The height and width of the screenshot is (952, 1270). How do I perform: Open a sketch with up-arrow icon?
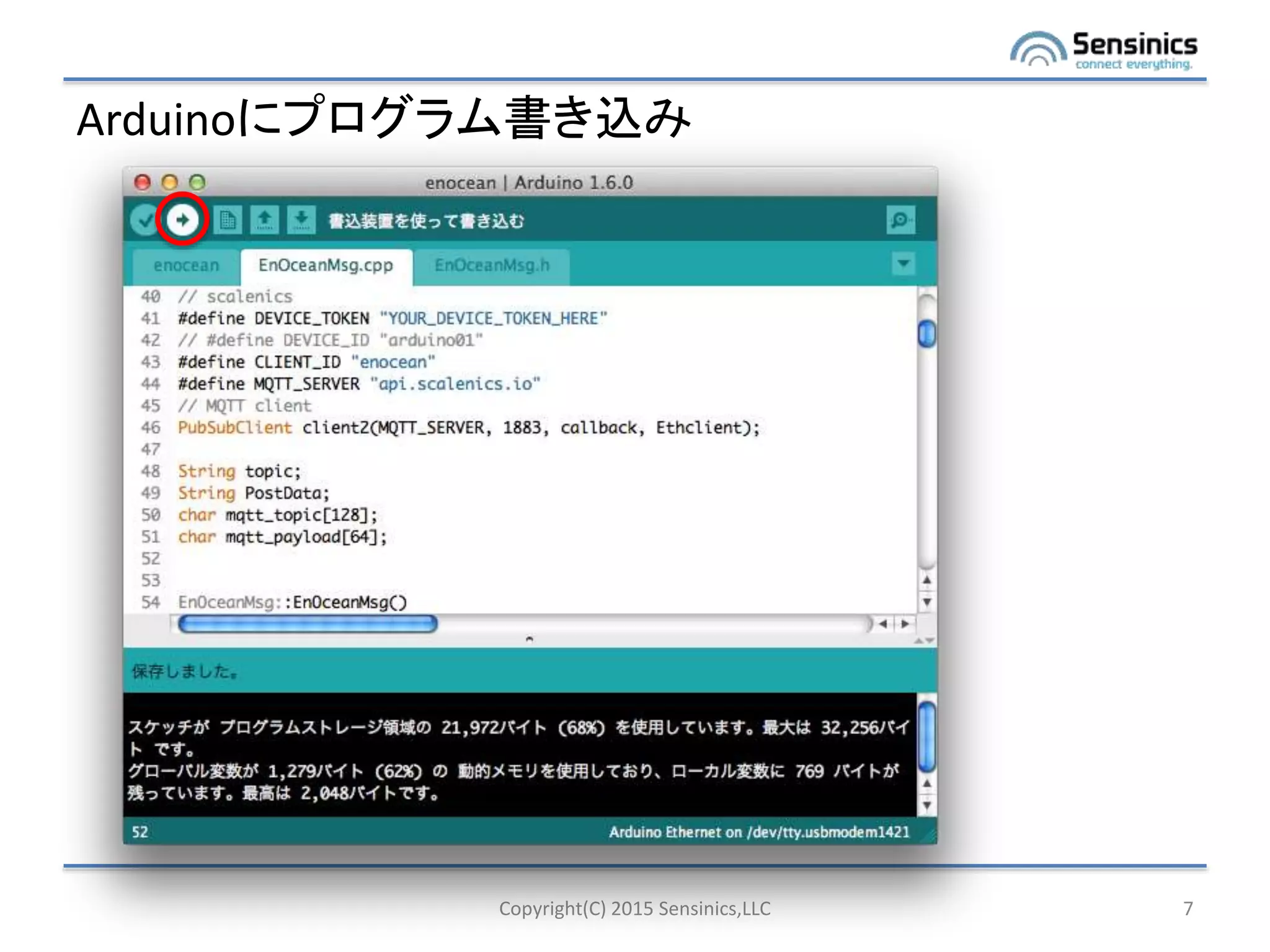point(265,220)
